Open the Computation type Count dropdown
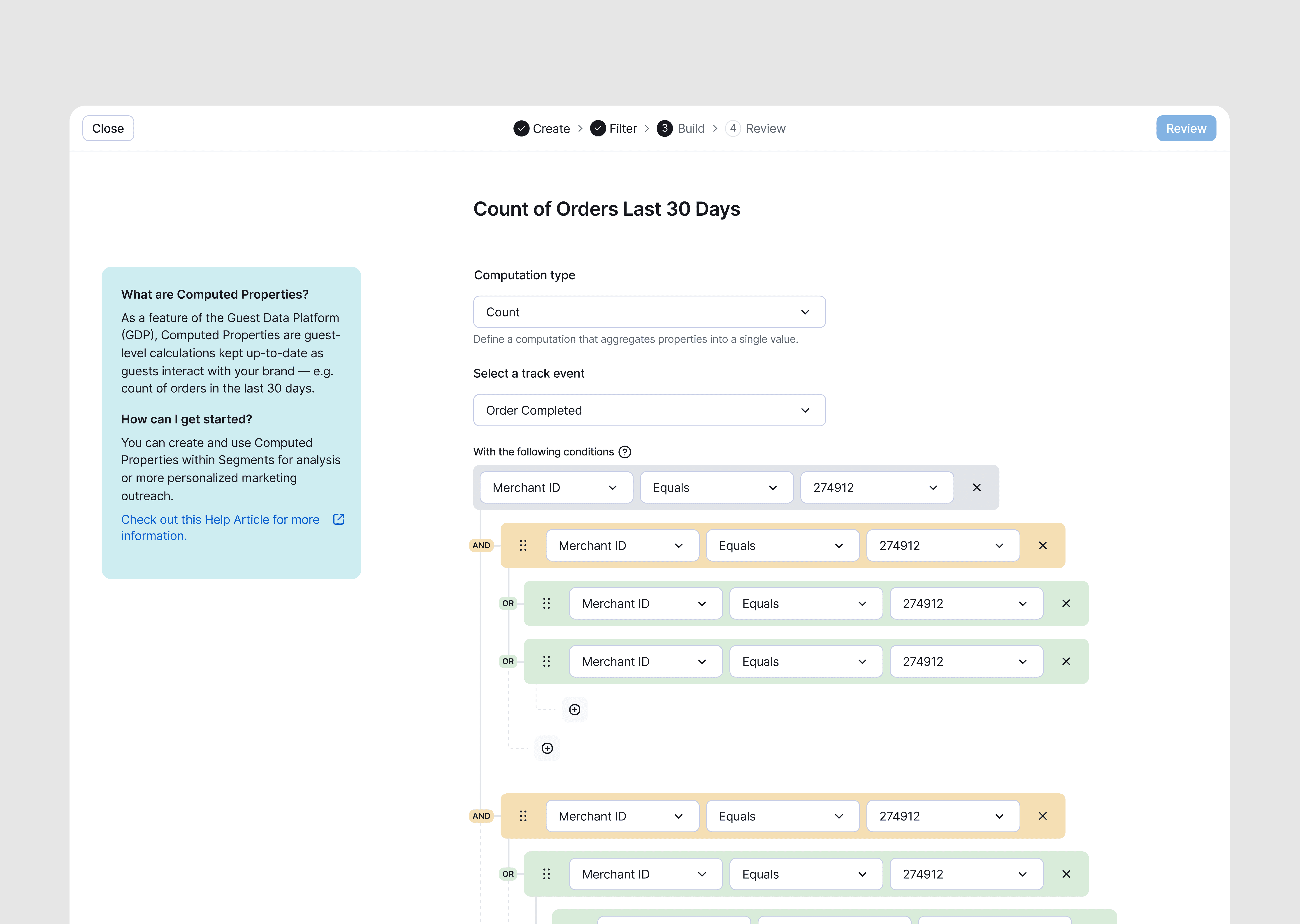The width and height of the screenshot is (1300, 924). click(649, 312)
